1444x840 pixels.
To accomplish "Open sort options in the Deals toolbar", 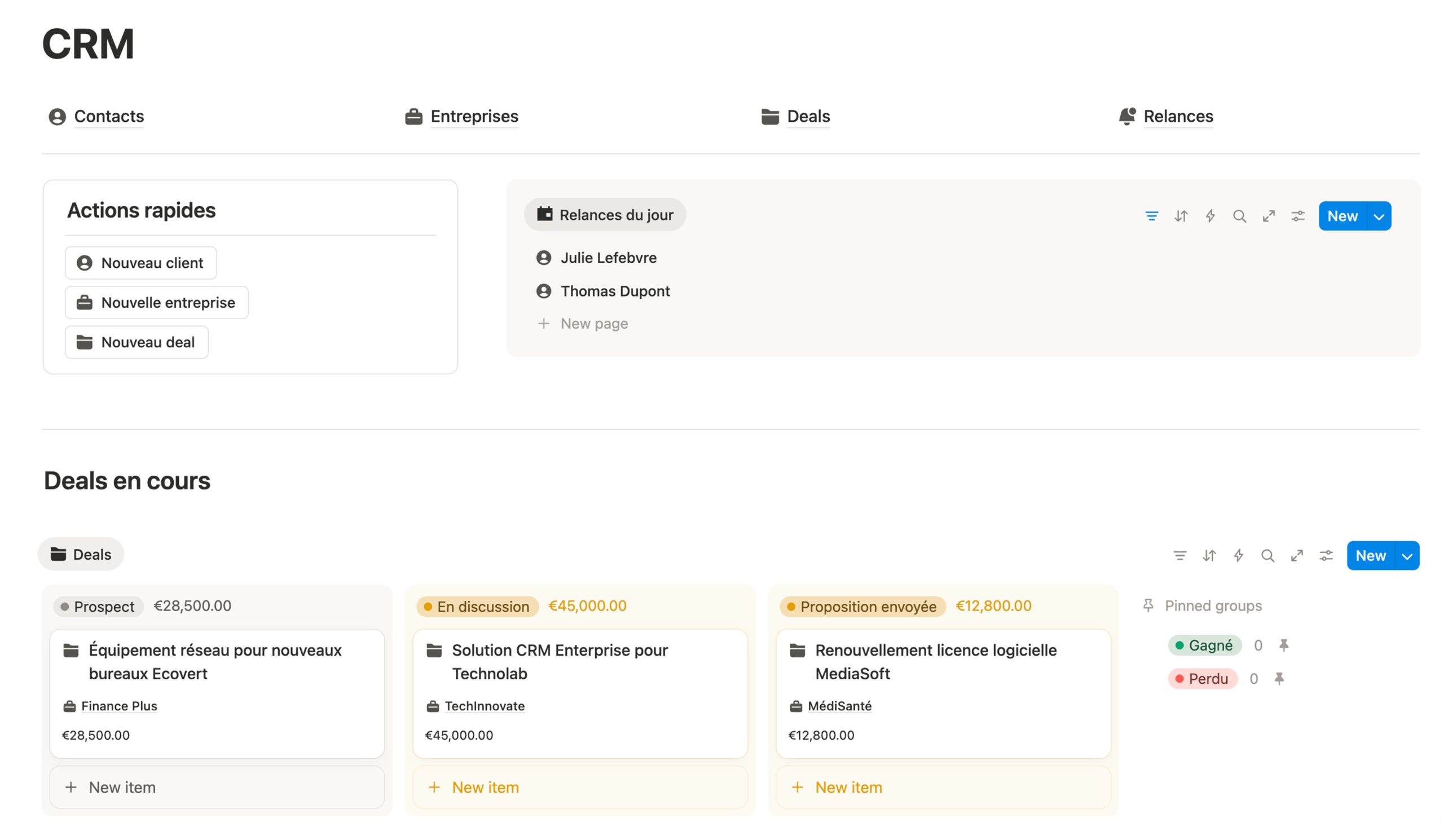I will [x=1209, y=555].
